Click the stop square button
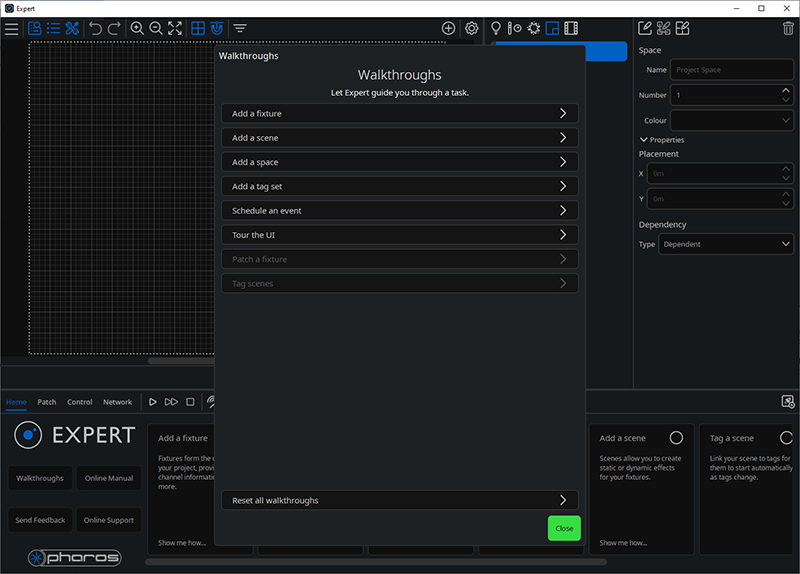Screen dimensions: 800x574 point(190,402)
